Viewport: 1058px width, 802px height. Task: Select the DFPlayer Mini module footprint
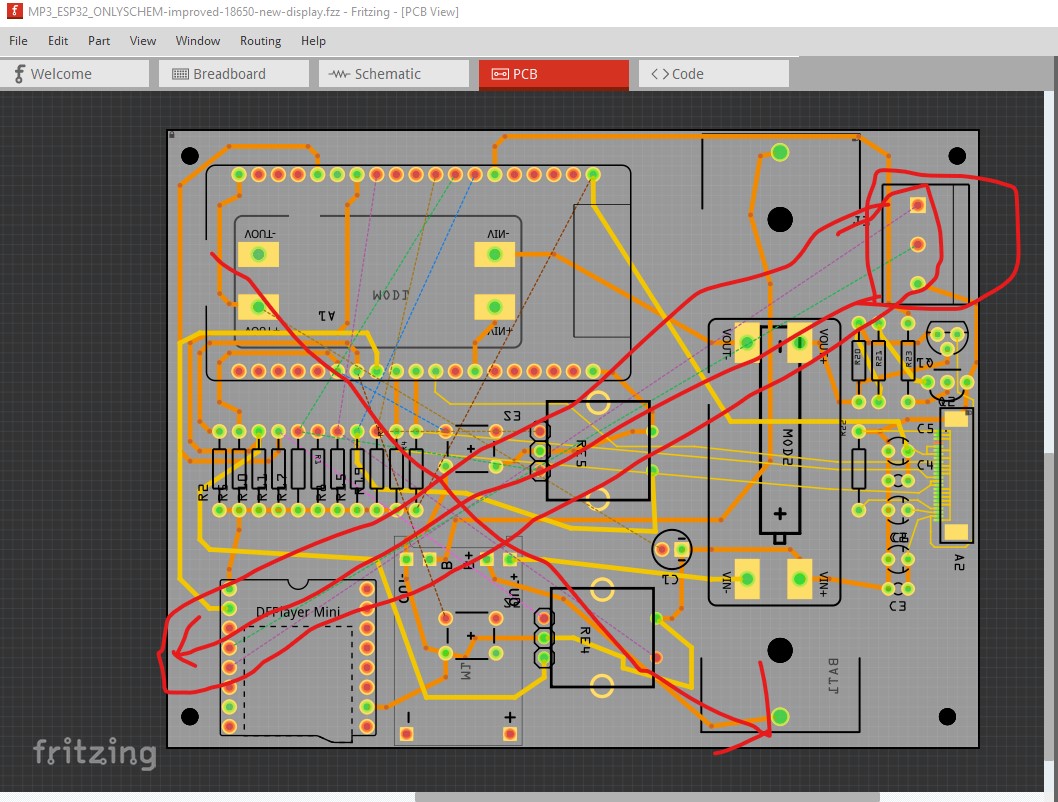click(x=297, y=612)
